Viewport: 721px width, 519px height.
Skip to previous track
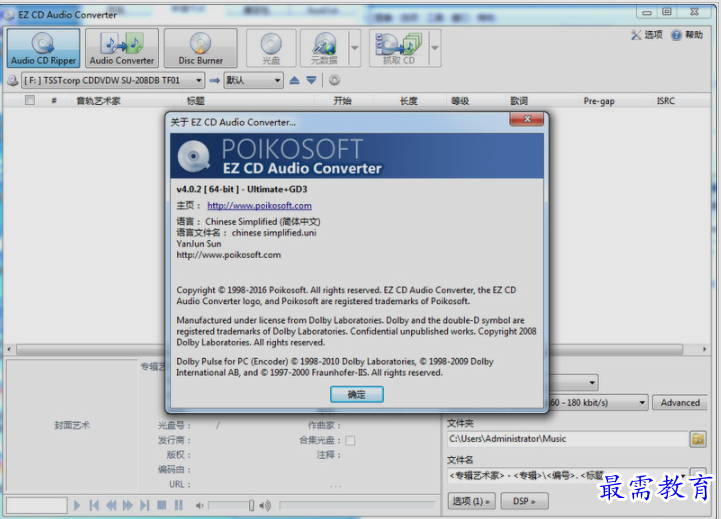click(94, 506)
